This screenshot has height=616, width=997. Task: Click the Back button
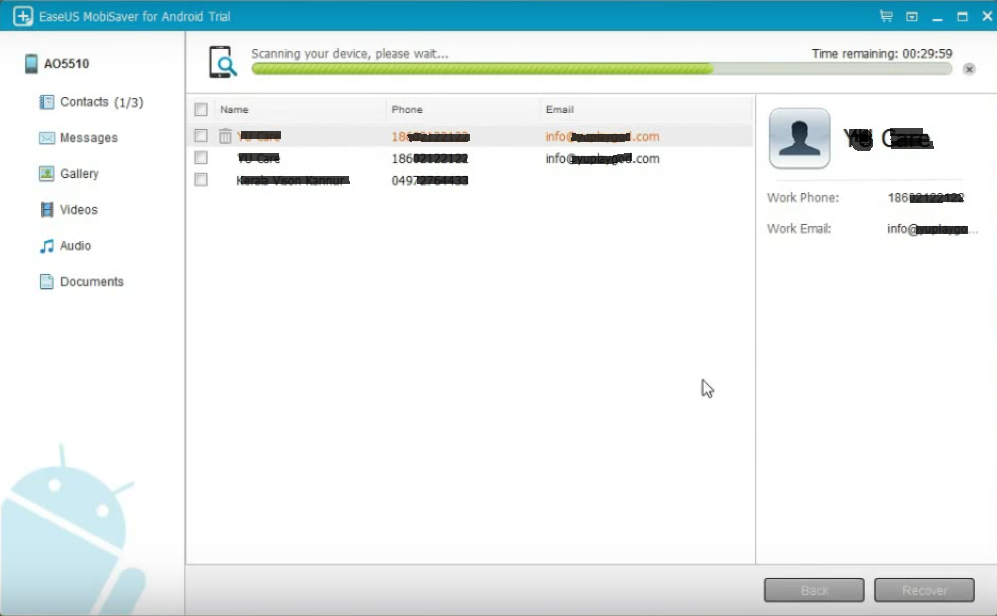(x=814, y=590)
